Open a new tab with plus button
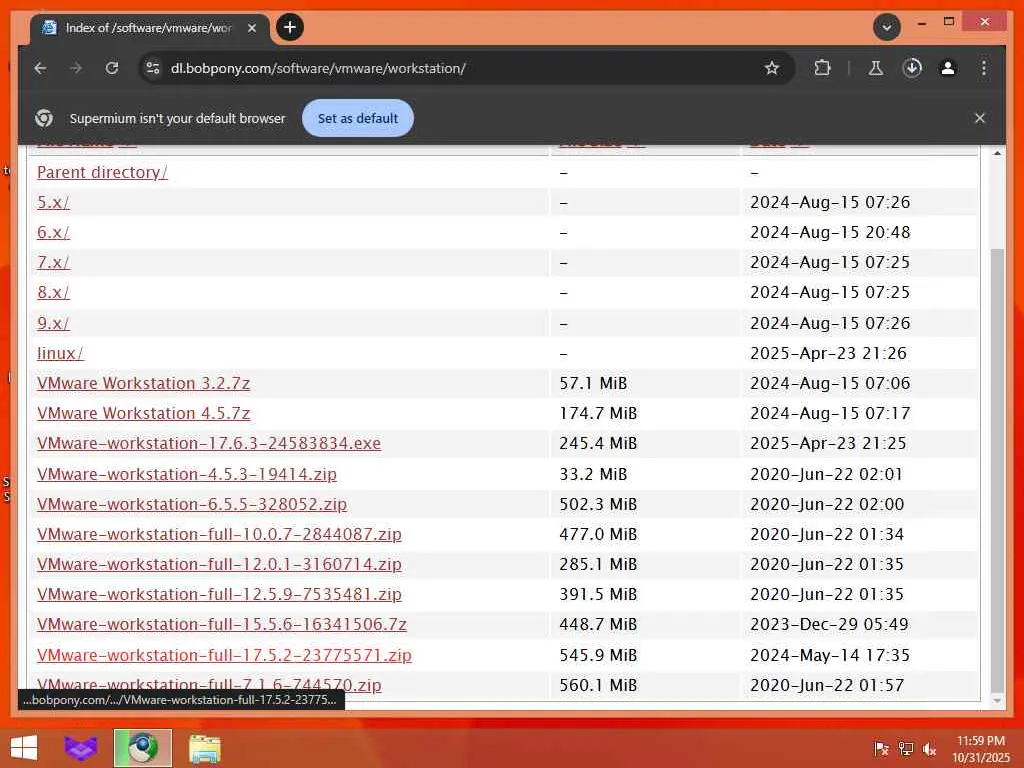1024x768 pixels. click(290, 27)
